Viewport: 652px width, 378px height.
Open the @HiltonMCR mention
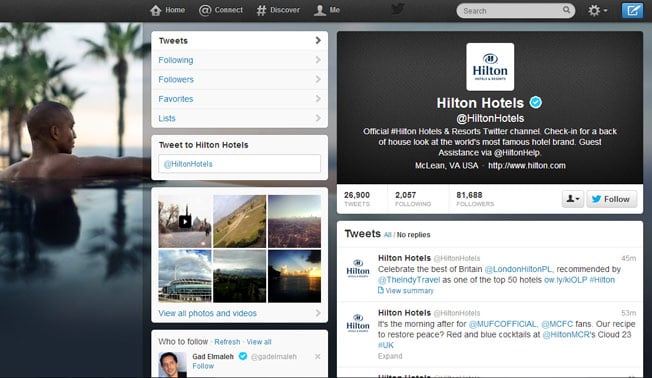(566, 335)
